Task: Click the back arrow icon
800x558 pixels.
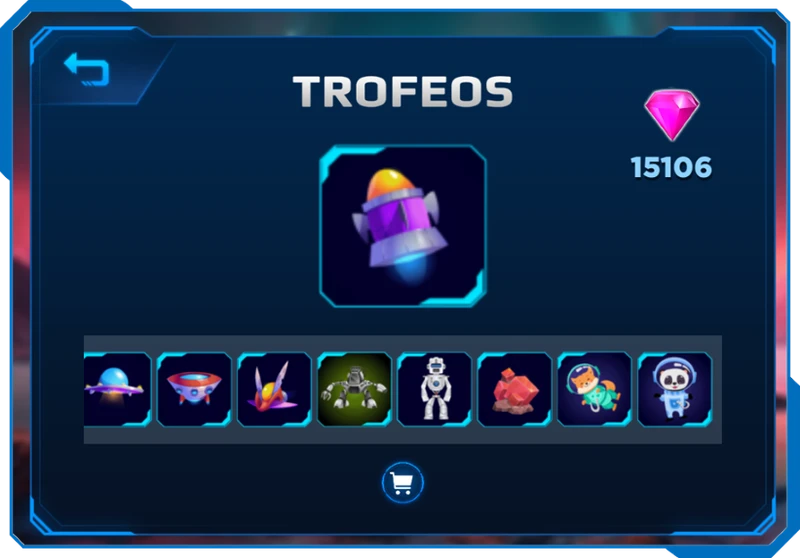Action: 87,69
